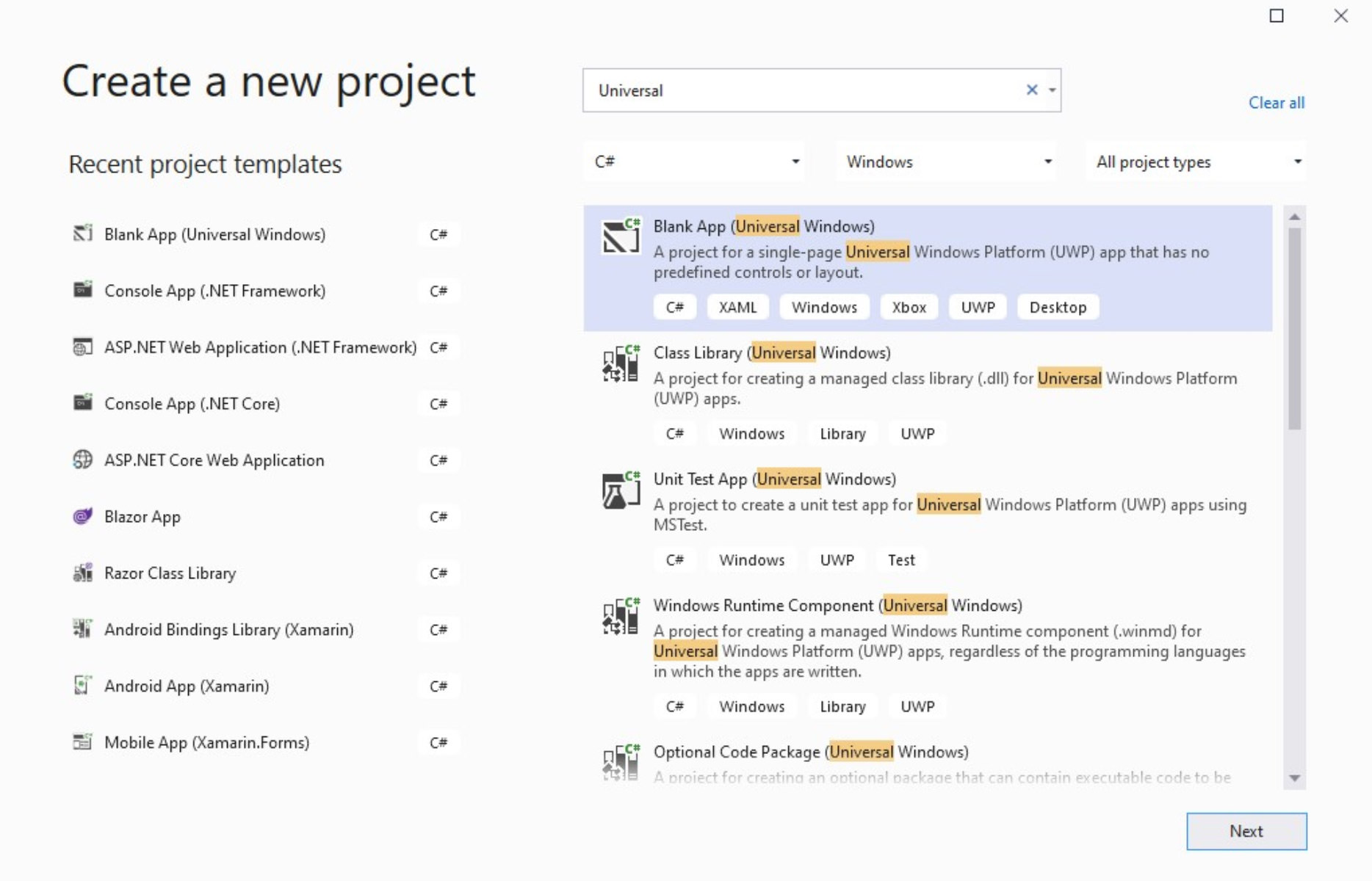Screen dimensions: 1372x881
Task: Click the Test tag on Unit Test App
Action: pyautogui.click(x=901, y=560)
